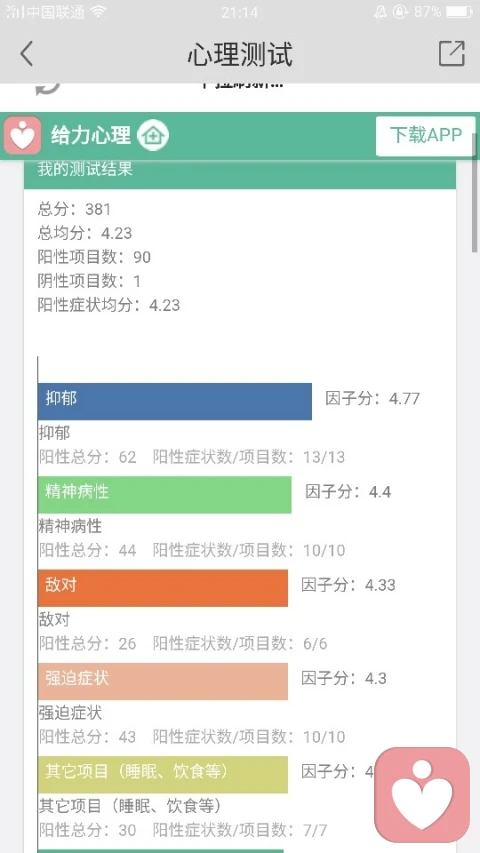
Task: Tap the muted bell status icon
Action: [x=380, y=12]
